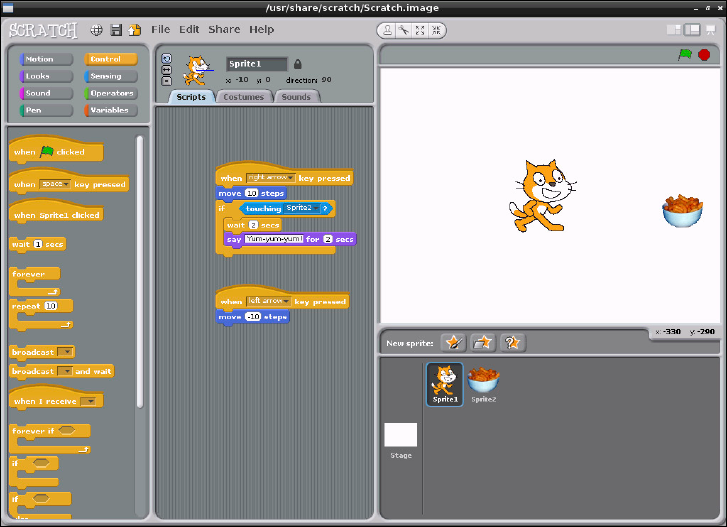Get a surprise sprite

511,343
